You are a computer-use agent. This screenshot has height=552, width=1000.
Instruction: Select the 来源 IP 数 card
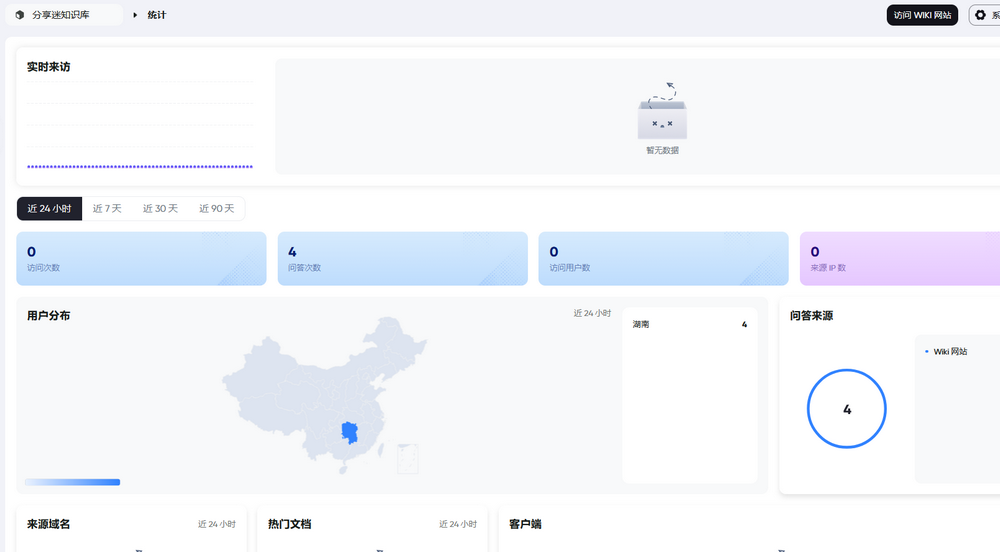pos(900,259)
